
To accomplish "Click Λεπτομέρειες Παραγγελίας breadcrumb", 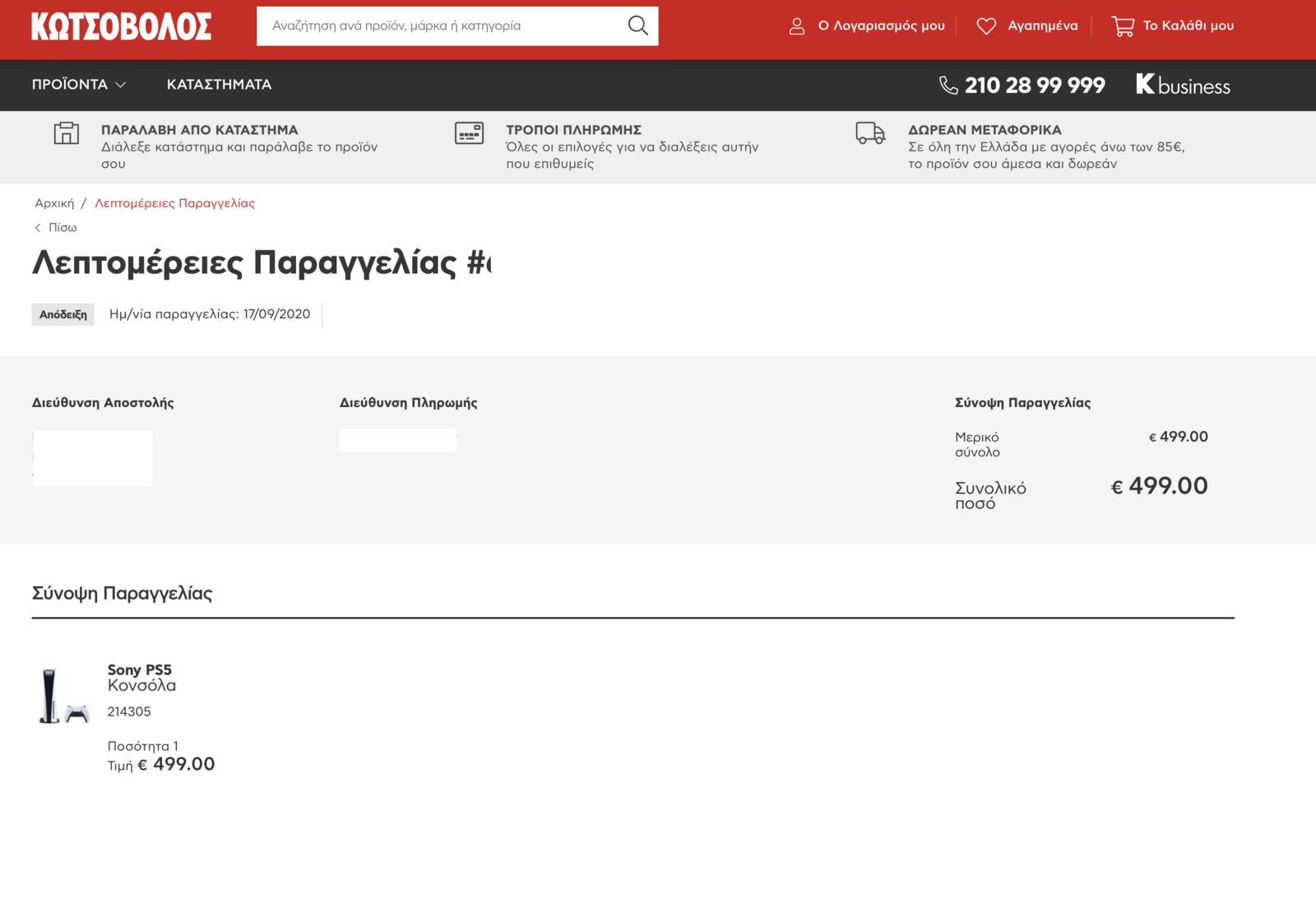I will tap(174, 203).
